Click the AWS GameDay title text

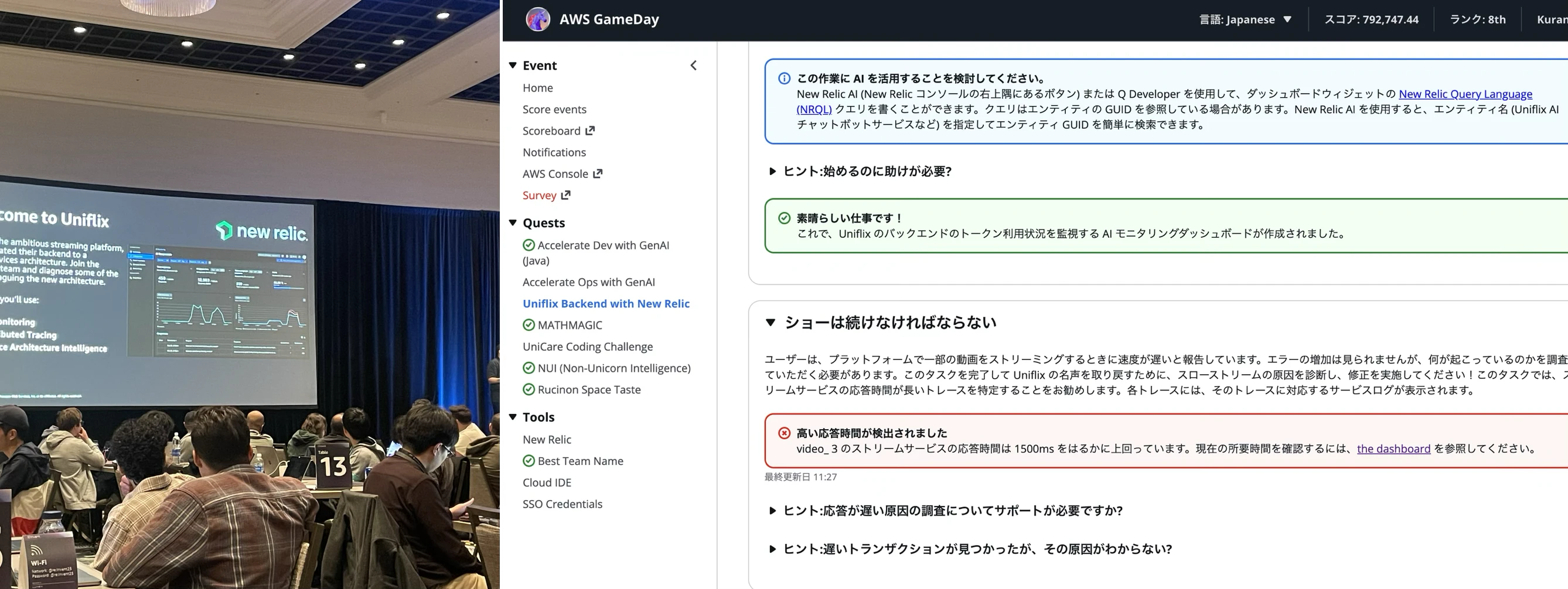tap(609, 19)
